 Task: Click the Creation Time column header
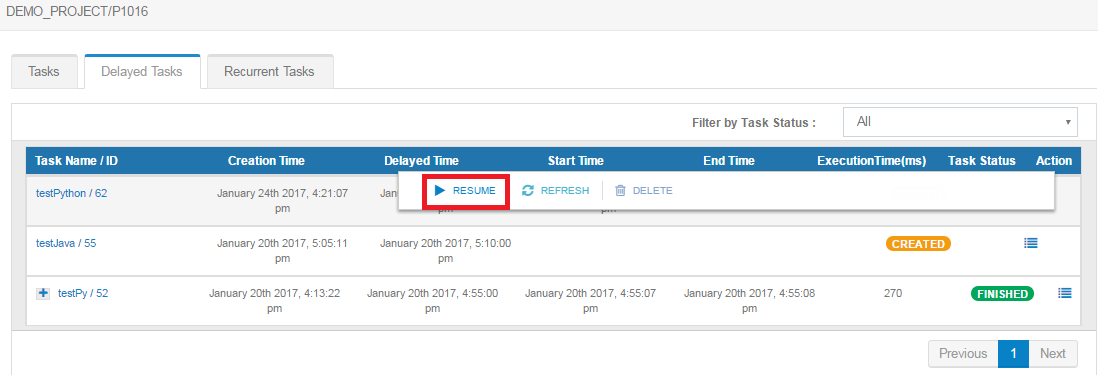point(266,161)
